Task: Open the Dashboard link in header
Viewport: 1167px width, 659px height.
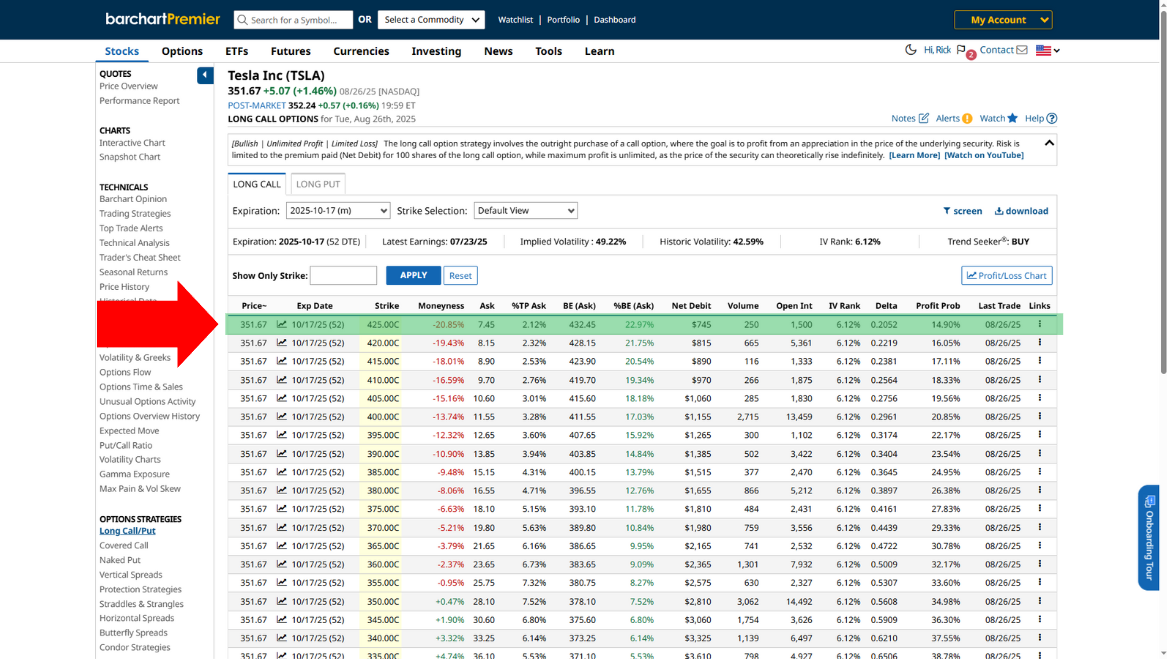Action: pyautogui.click(x=614, y=20)
